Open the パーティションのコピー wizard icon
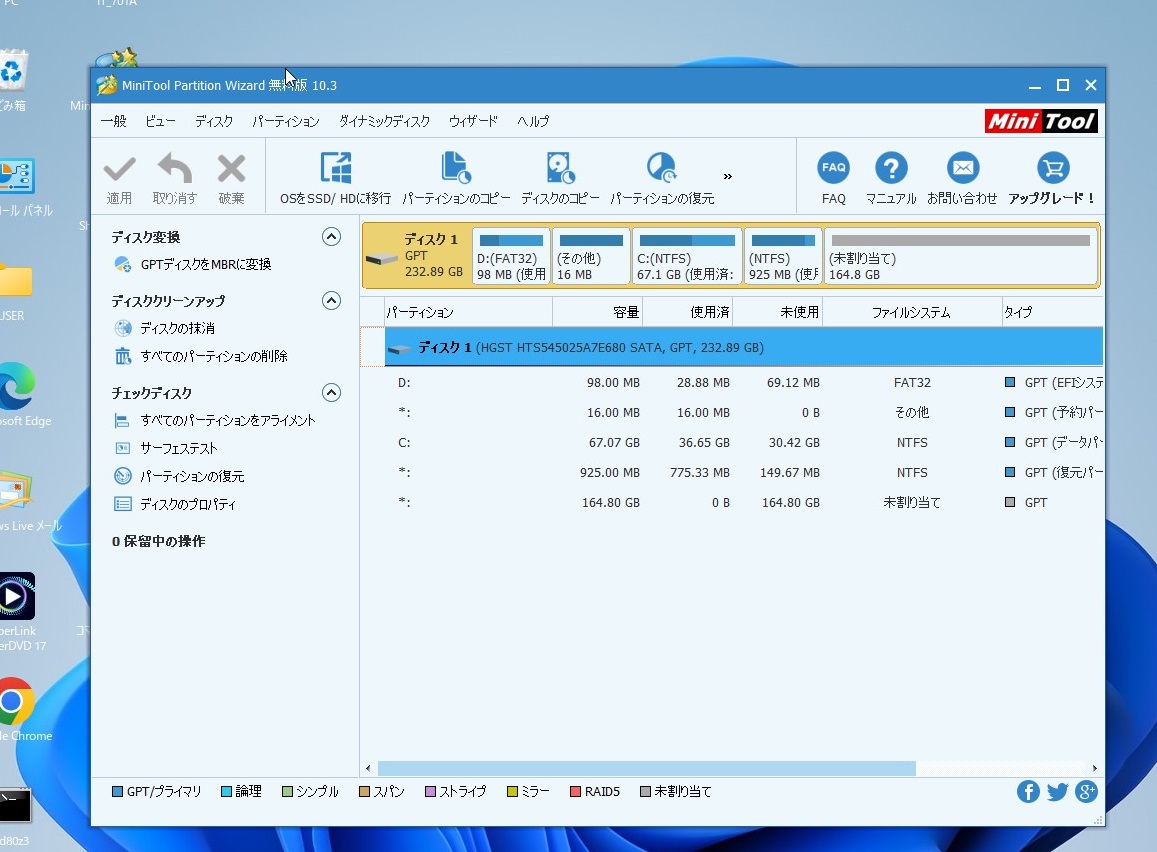Screen dimensions: 1157x852 pyautogui.click(x=456, y=169)
